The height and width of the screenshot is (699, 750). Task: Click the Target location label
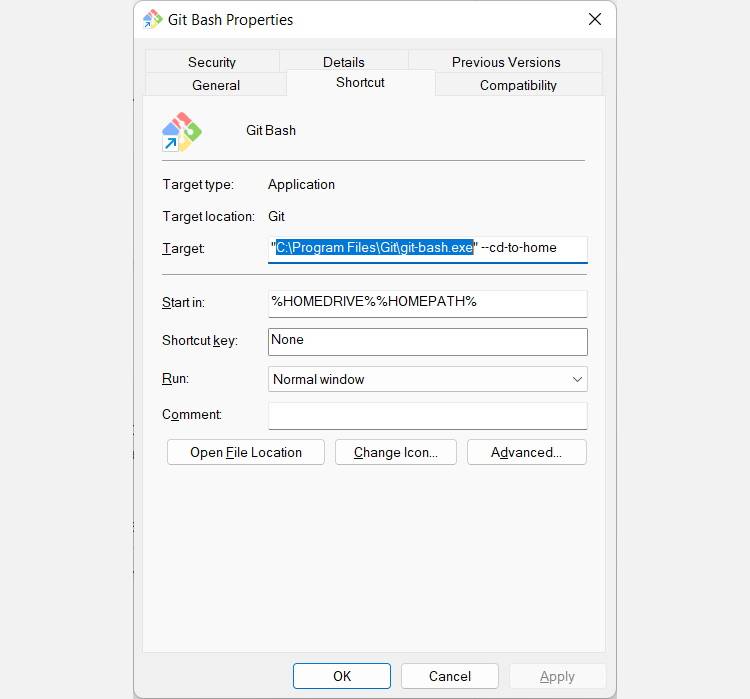point(209,216)
